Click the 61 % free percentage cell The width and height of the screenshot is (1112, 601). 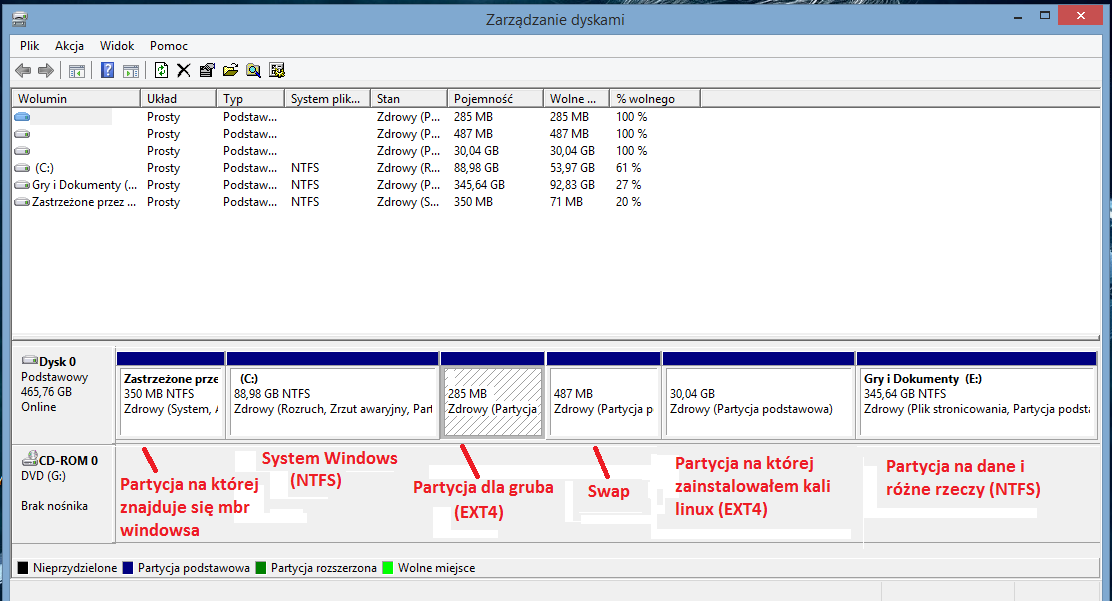tap(628, 168)
